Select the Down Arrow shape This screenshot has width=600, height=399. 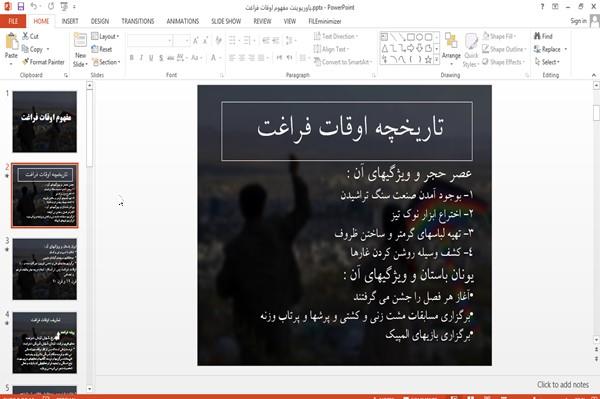[x=419, y=48]
